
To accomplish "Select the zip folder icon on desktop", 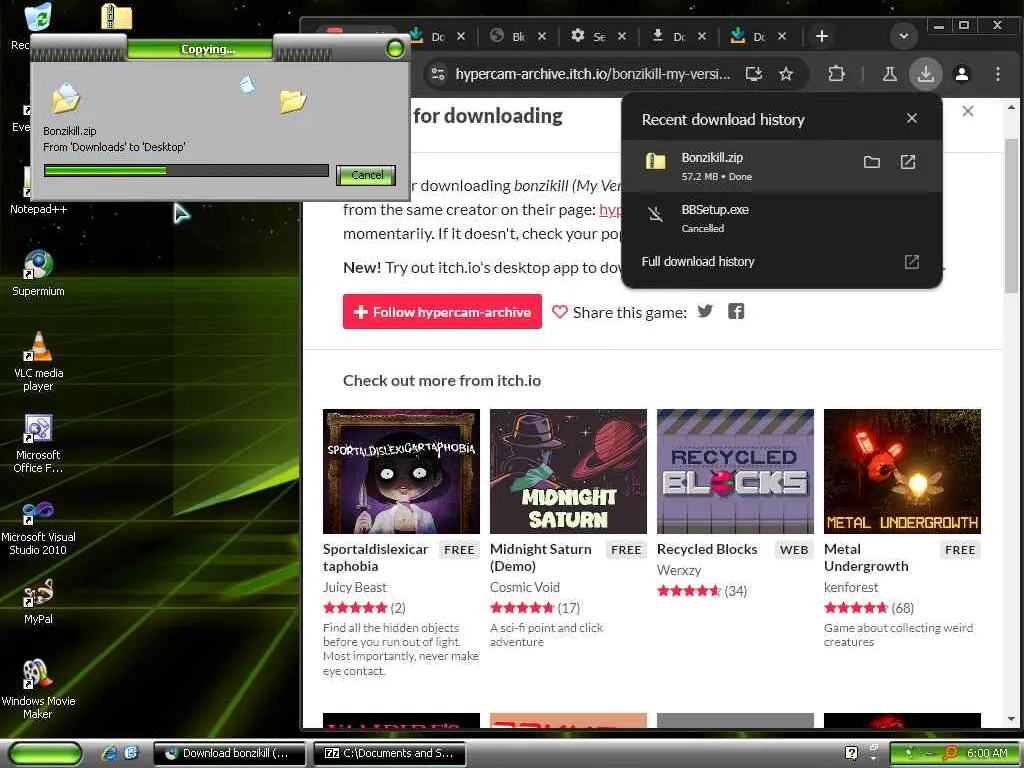I will [x=116, y=16].
